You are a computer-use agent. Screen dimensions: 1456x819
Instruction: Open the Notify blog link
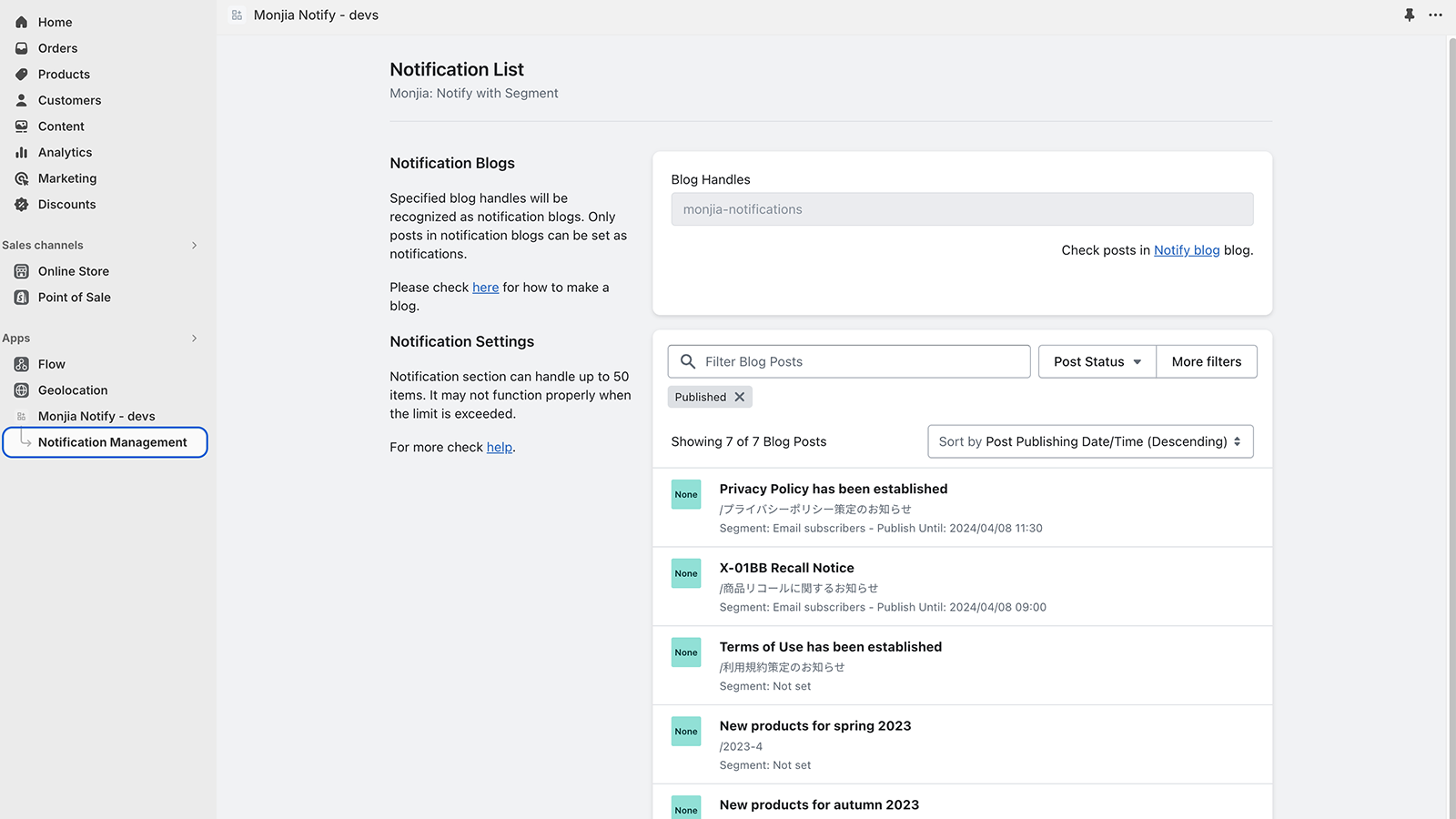[1187, 250]
